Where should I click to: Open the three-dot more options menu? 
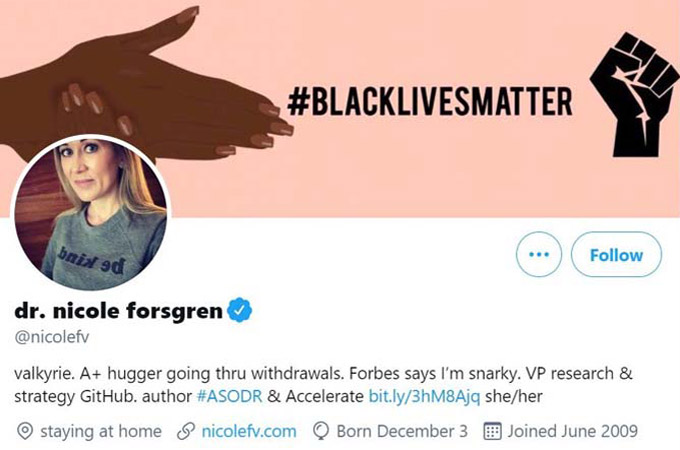[539, 254]
